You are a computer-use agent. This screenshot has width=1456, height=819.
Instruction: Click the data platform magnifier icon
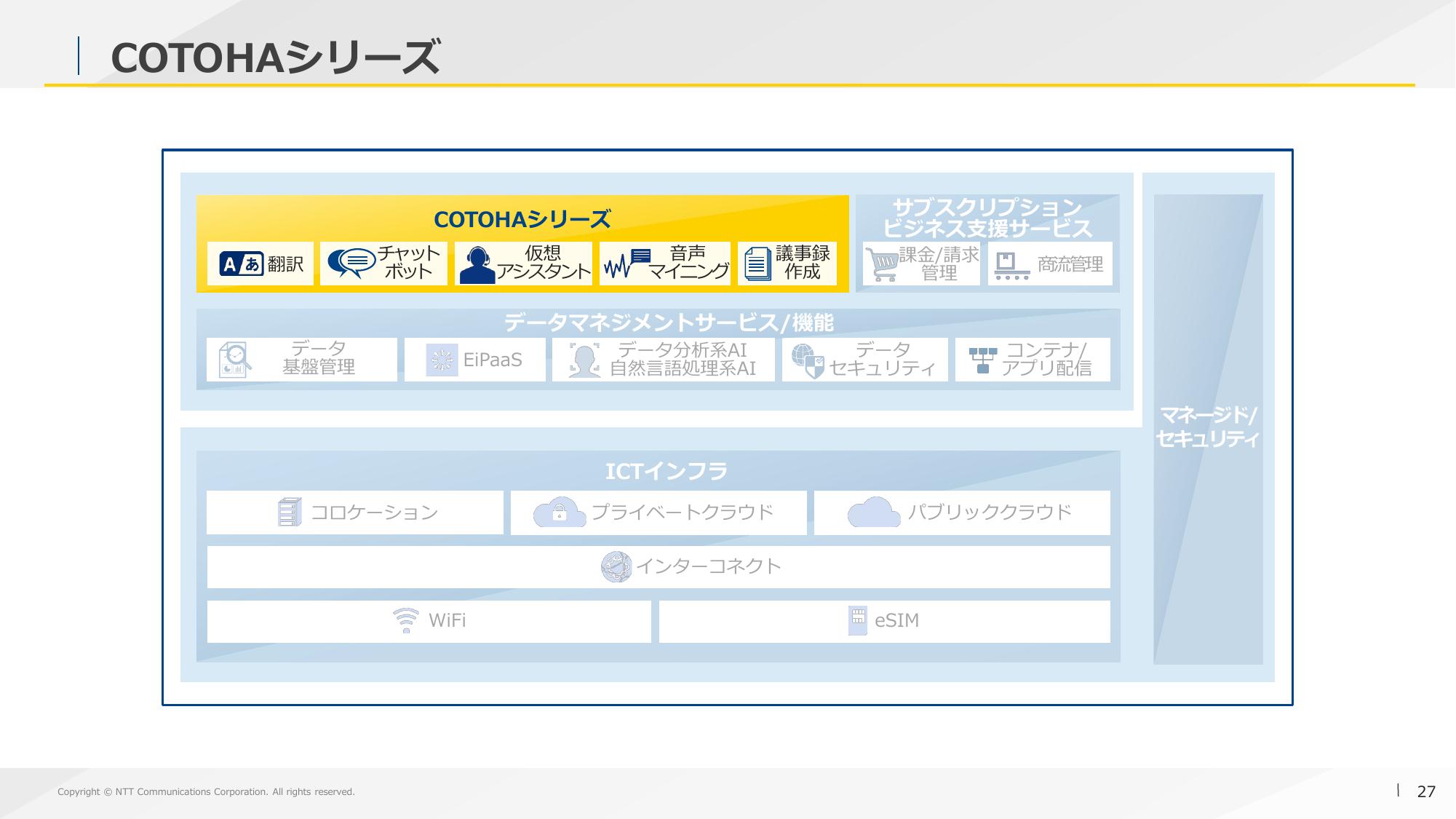[235, 360]
